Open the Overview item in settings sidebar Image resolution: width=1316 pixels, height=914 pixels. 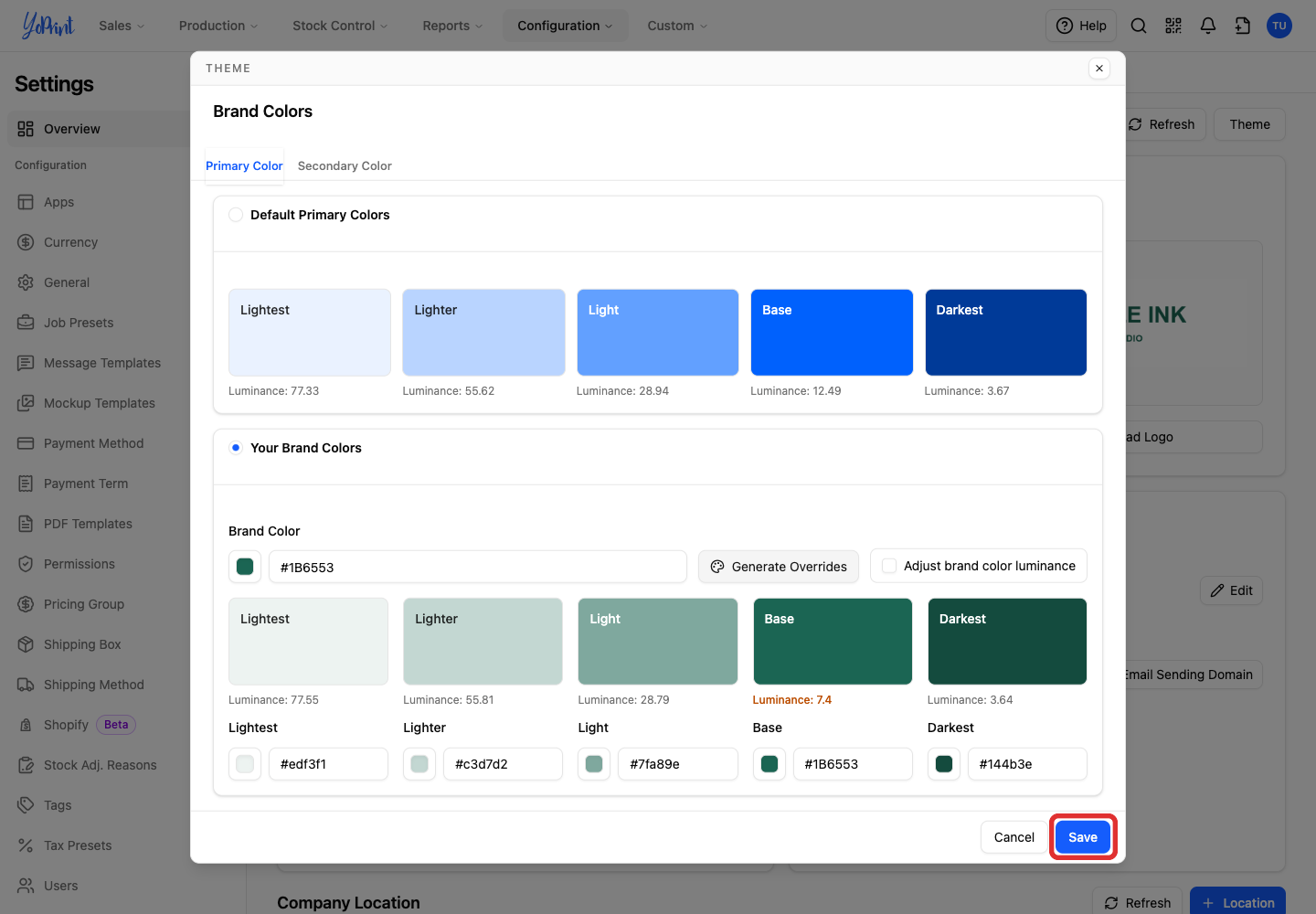tap(99, 129)
